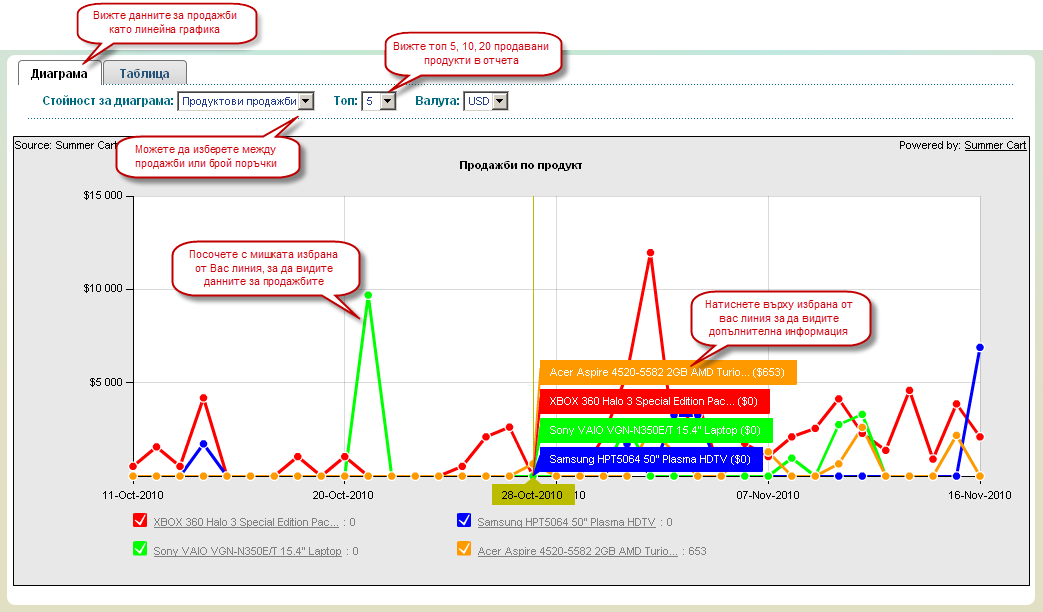Open the Валута USD dropdown
Image resolution: width=1043 pixels, height=612 pixels.
click(487, 101)
